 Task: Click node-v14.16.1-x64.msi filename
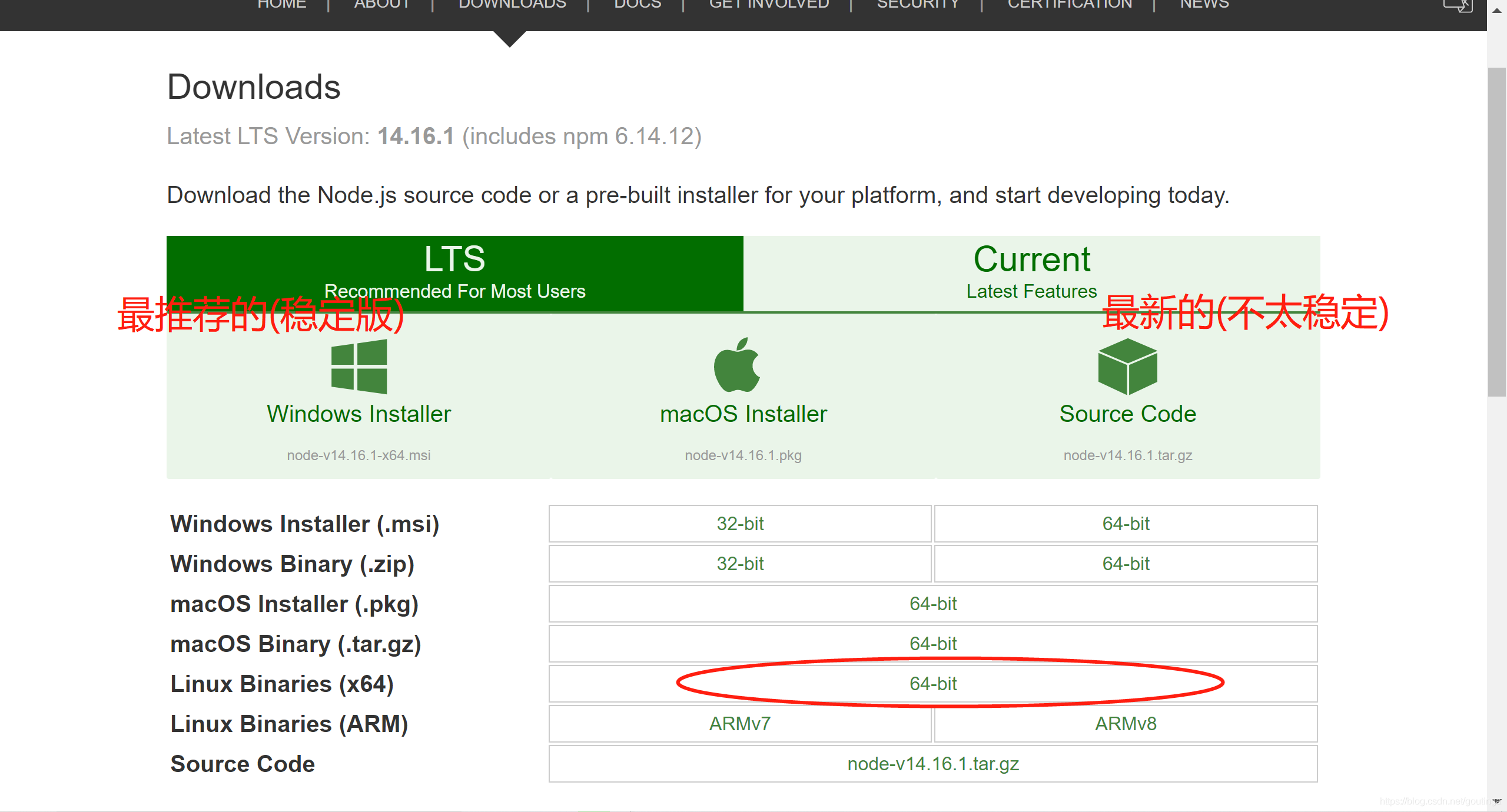click(359, 455)
